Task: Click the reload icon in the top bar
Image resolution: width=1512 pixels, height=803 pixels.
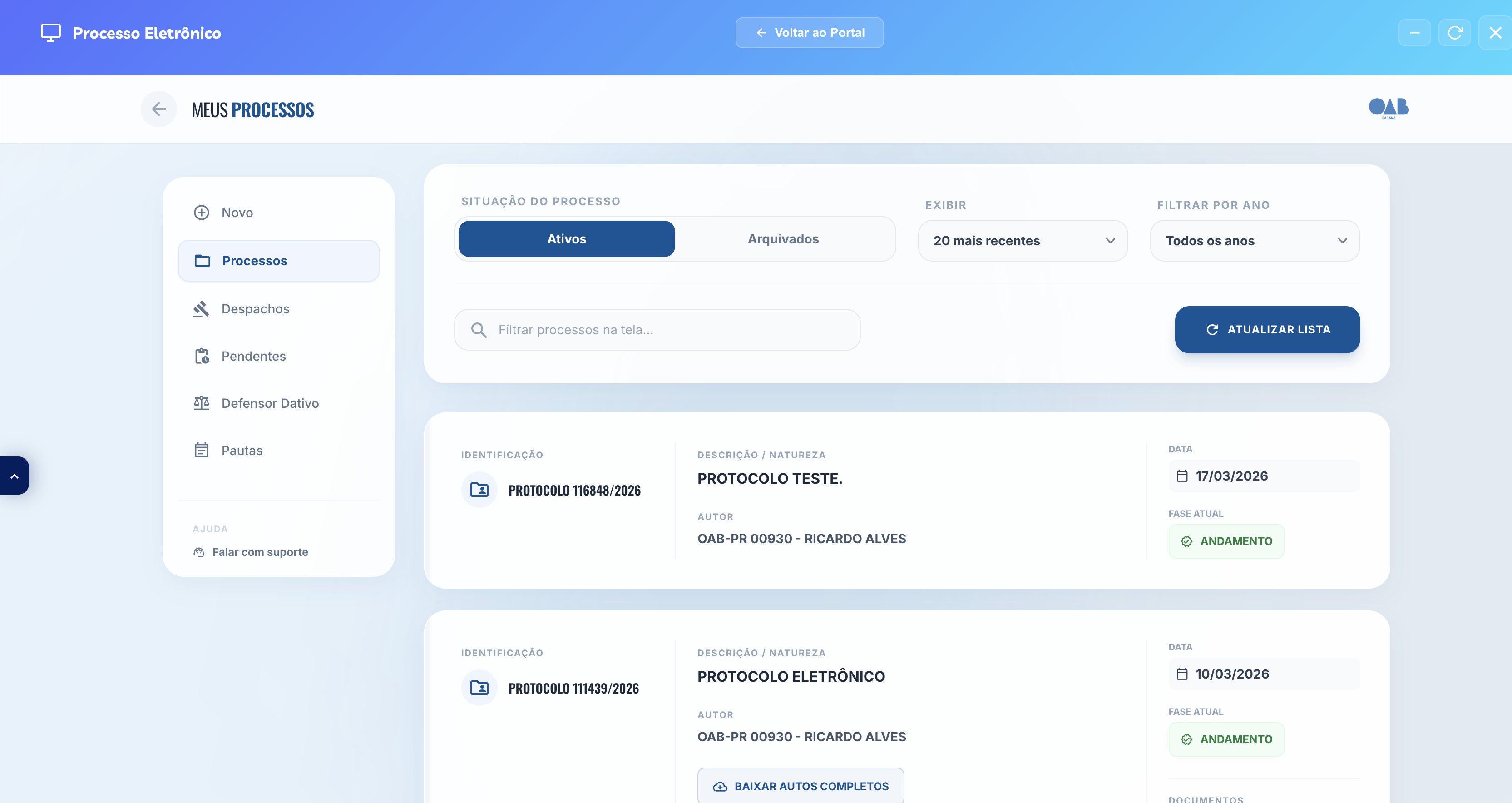Action: click(x=1454, y=33)
